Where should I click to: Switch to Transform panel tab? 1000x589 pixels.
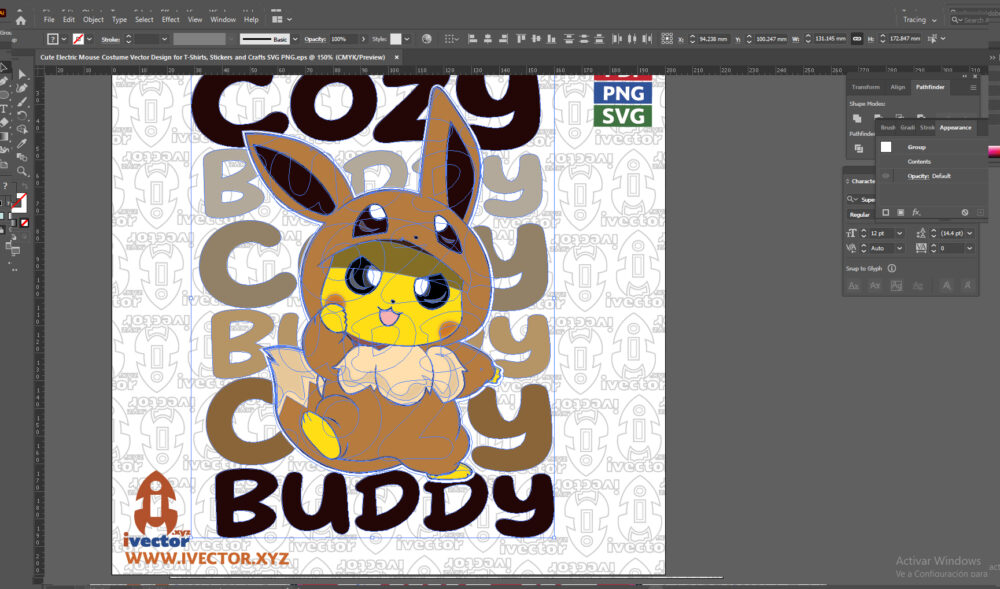pos(865,87)
